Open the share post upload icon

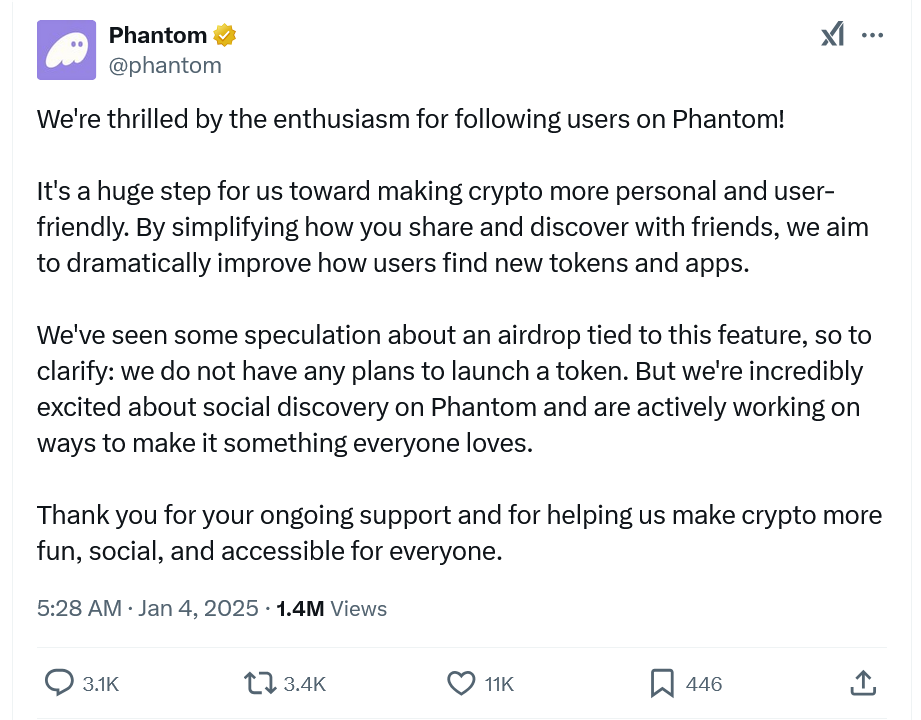(863, 683)
